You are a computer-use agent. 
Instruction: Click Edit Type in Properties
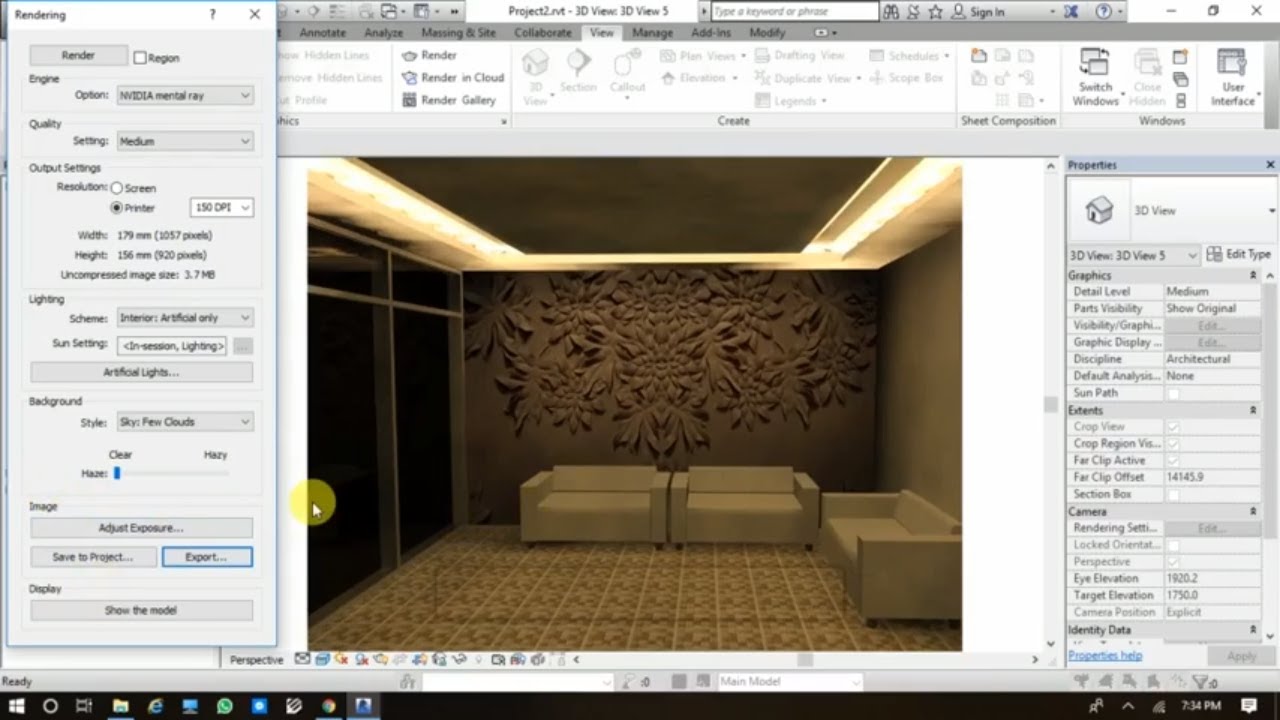tap(1239, 254)
